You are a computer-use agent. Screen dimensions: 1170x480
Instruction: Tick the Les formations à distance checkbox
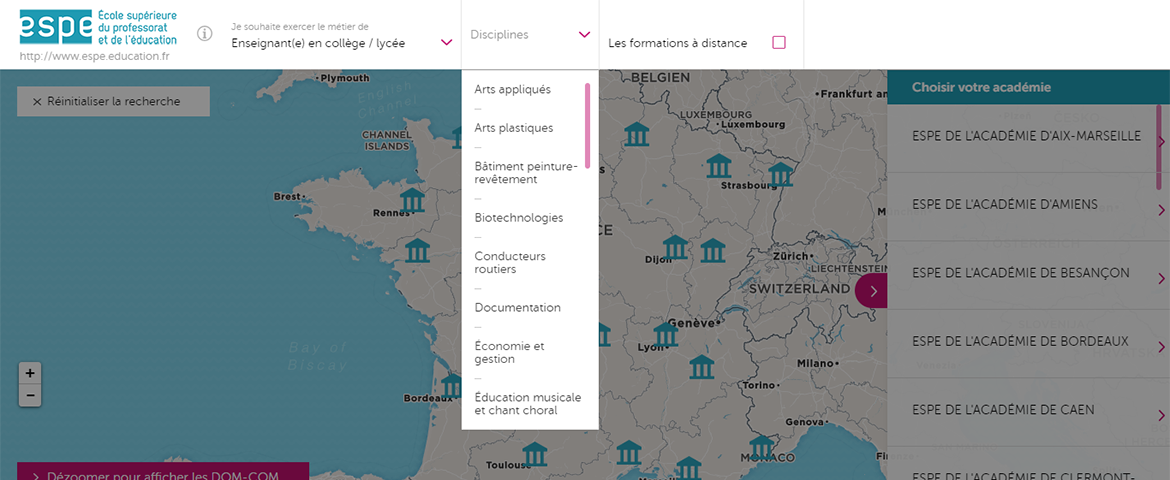point(779,43)
